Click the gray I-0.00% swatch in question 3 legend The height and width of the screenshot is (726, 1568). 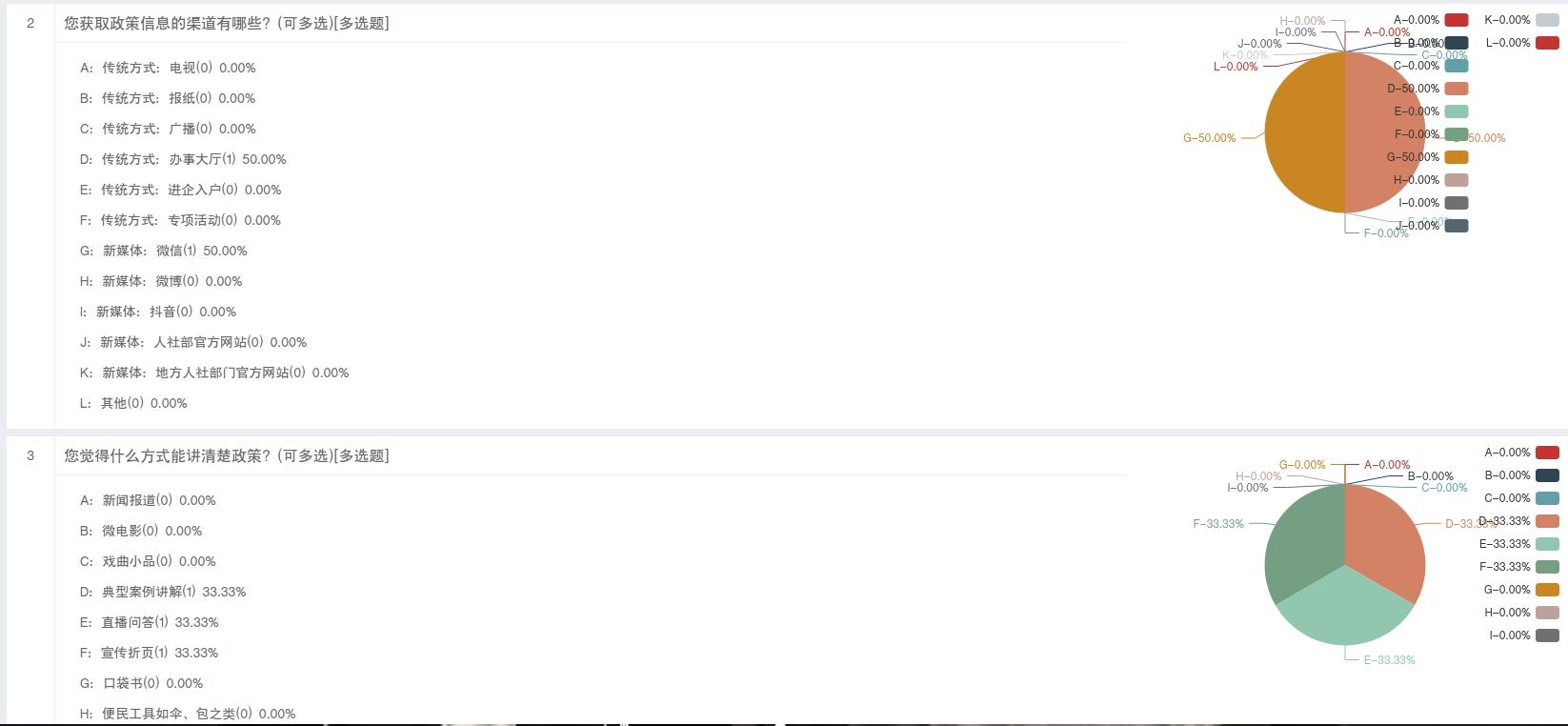pos(1547,635)
